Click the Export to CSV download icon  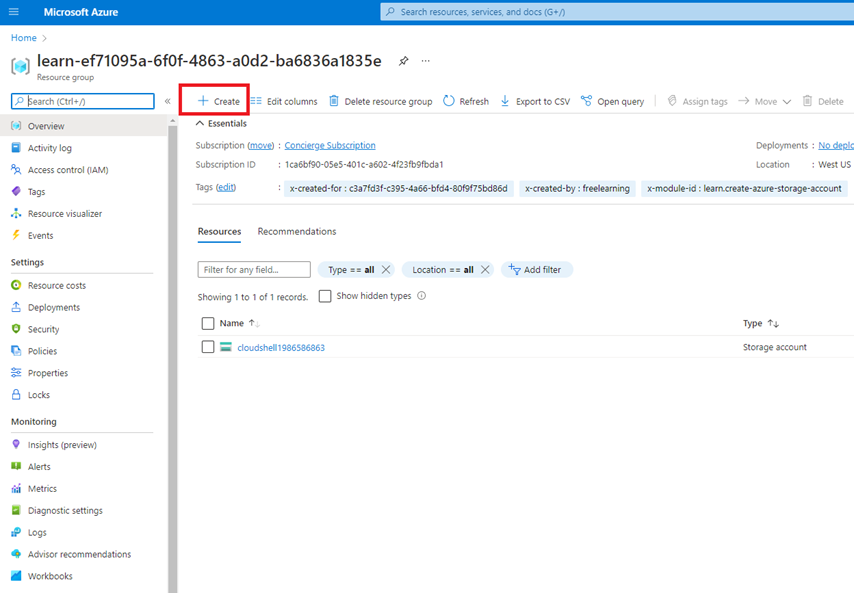pyautogui.click(x=505, y=101)
